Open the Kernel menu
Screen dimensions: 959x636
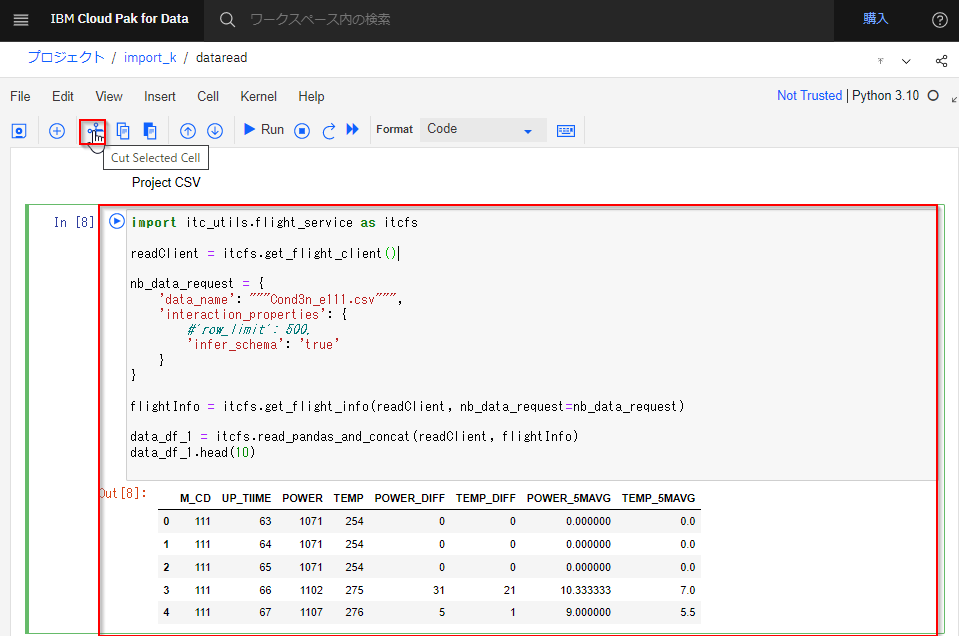pyautogui.click(x=258, y=97)
